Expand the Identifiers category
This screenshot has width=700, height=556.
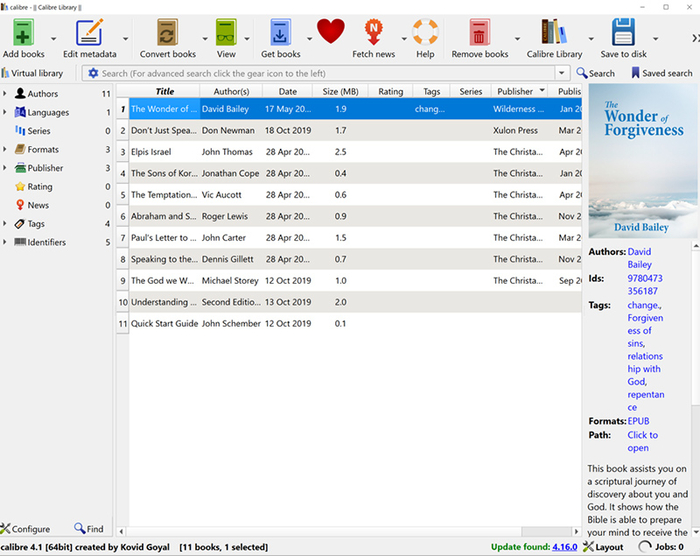tap(5, 242)
